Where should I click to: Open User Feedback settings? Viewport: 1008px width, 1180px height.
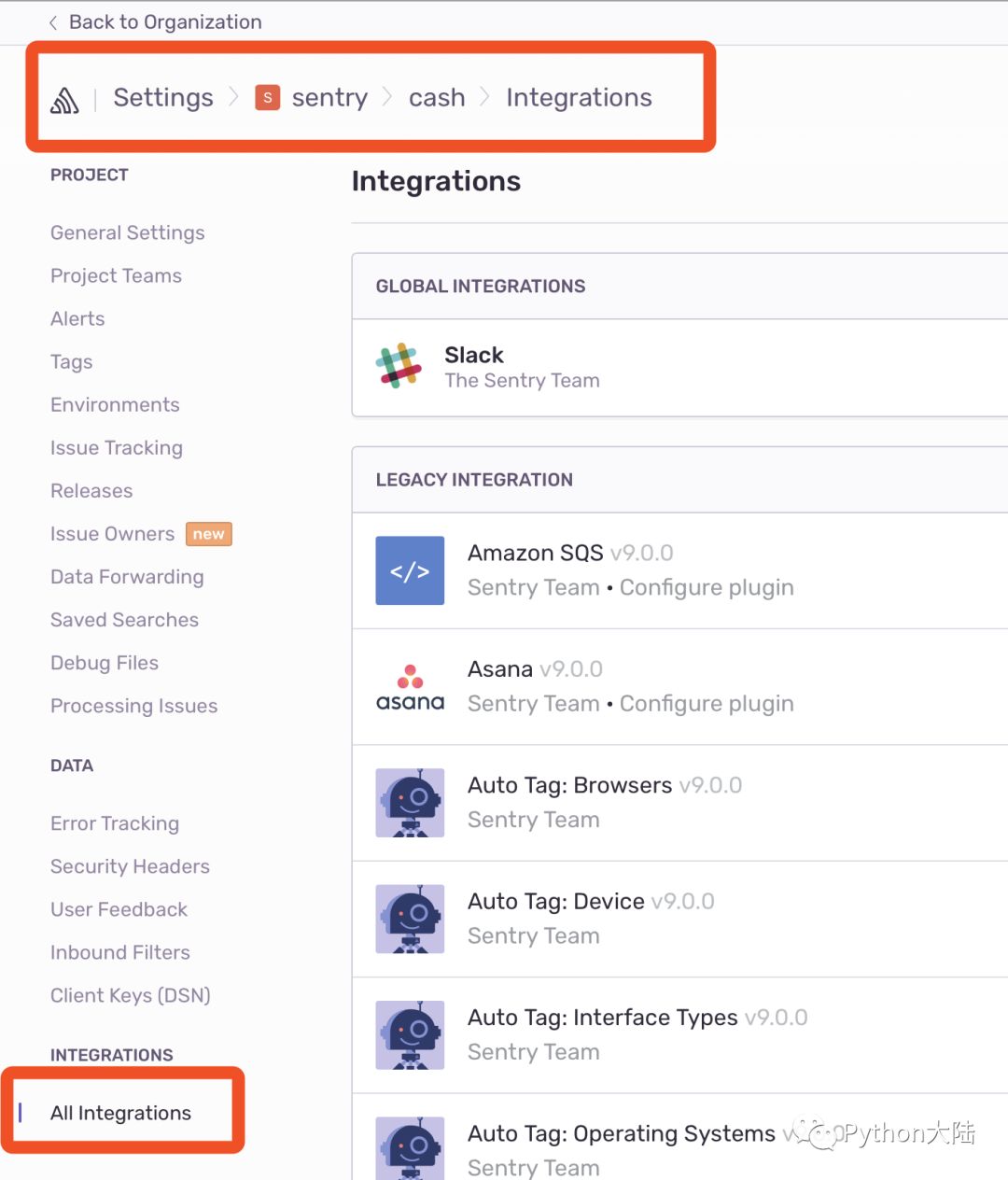point(119,909)
